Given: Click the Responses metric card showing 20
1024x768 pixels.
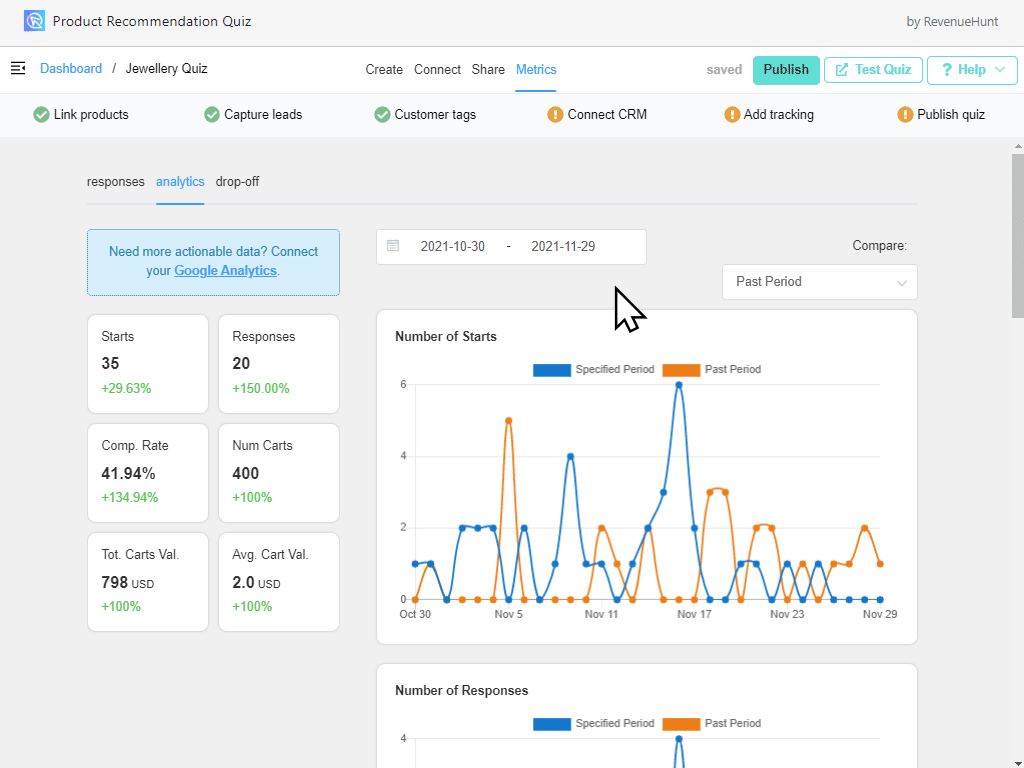Looking at the screenshot, I should pos(279,364).
